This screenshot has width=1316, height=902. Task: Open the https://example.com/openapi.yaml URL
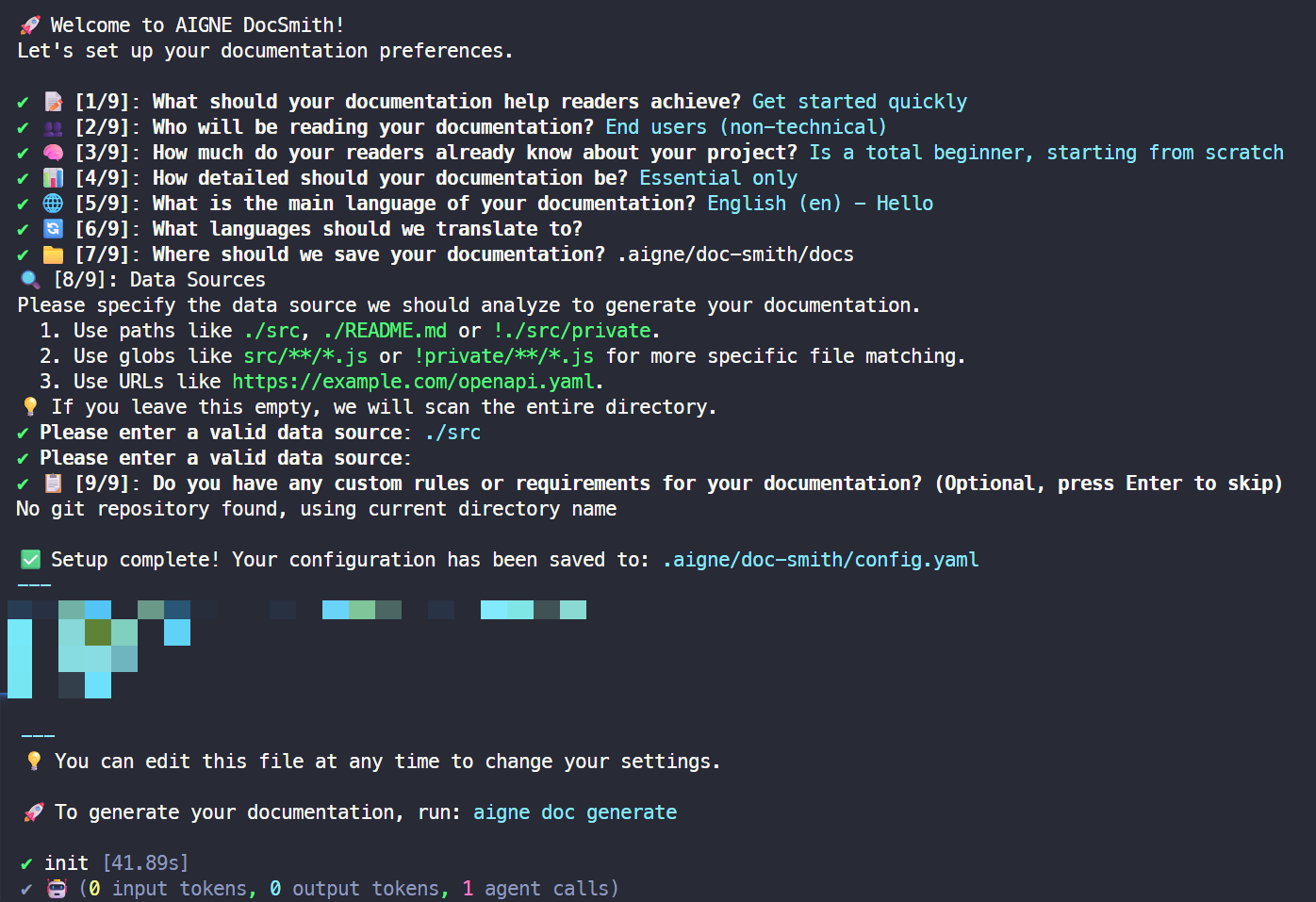[x=414, y=382]
